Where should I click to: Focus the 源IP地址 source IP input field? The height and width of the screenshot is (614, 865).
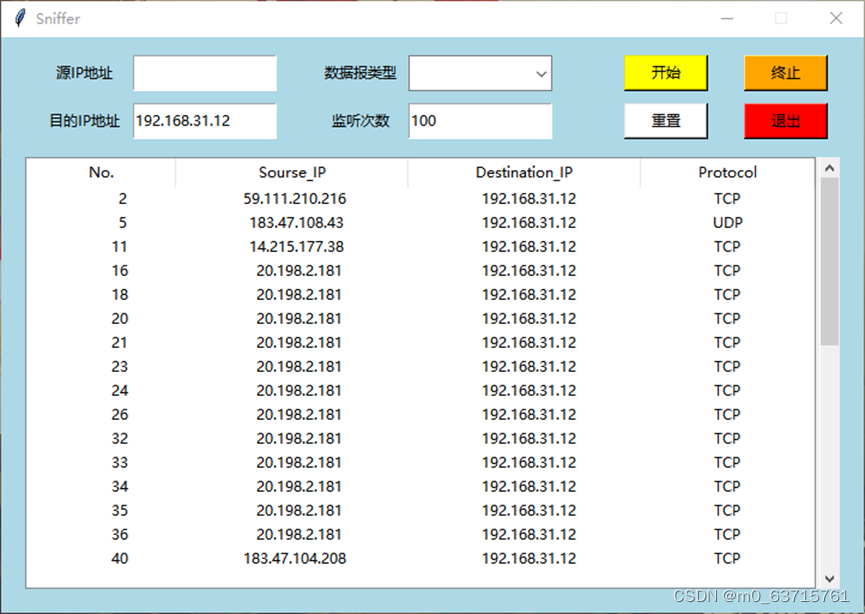pyautogui.click(x=205, y=73)
